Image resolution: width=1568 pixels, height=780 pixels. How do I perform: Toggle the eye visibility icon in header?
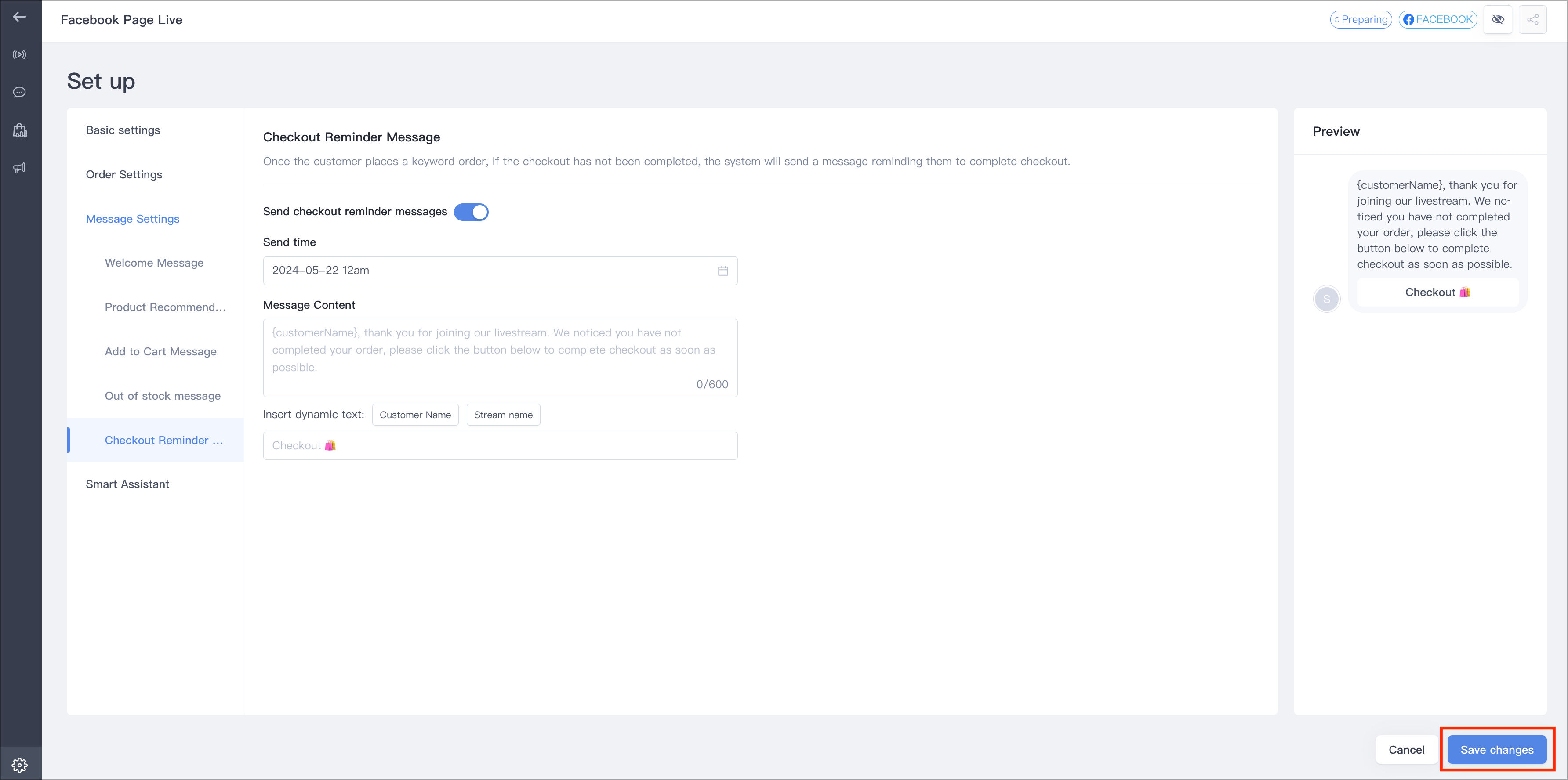pos(1498,19)
